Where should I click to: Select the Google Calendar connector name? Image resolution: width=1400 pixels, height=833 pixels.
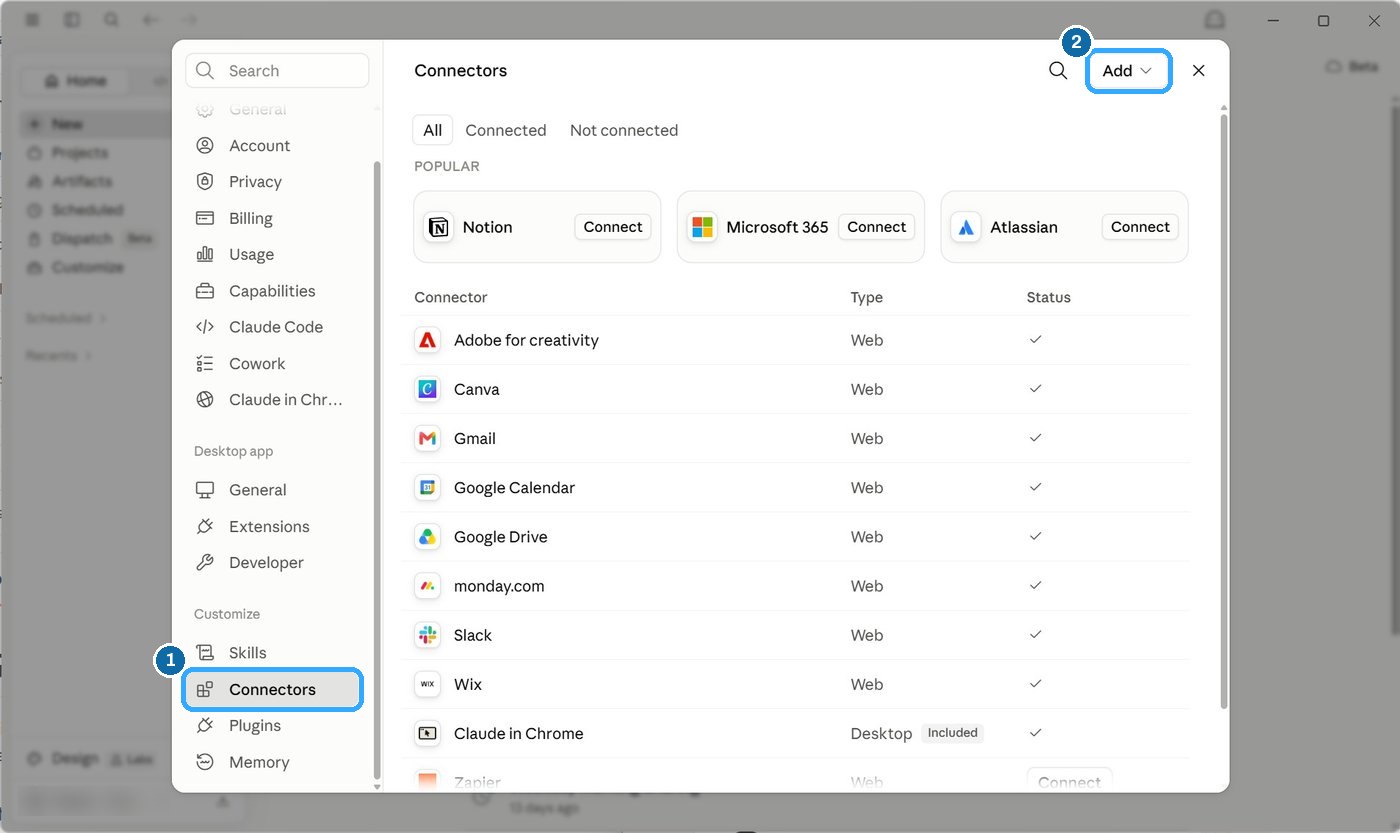514,488
